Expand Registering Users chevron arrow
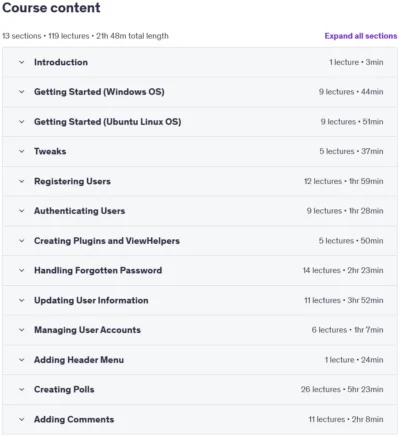Image resolution: width=400 pixels, height=436 pixels. pyautogui.click(x=22, y=181)
